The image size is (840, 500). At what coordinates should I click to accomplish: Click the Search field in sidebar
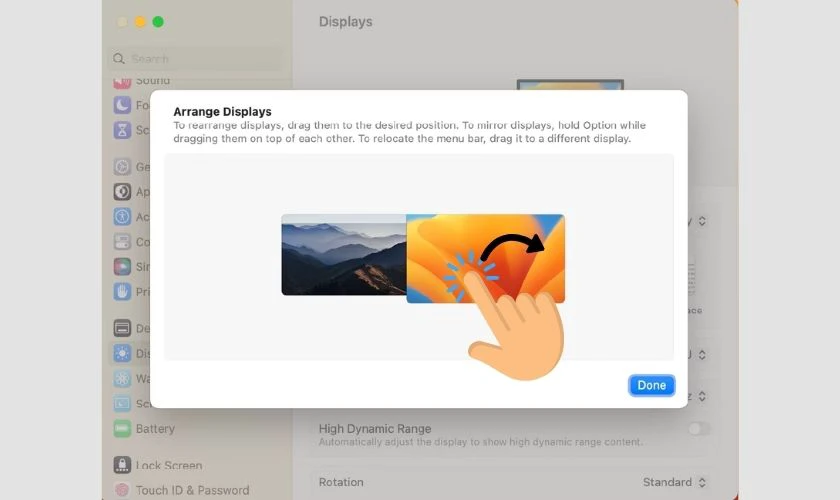(195, 59)
